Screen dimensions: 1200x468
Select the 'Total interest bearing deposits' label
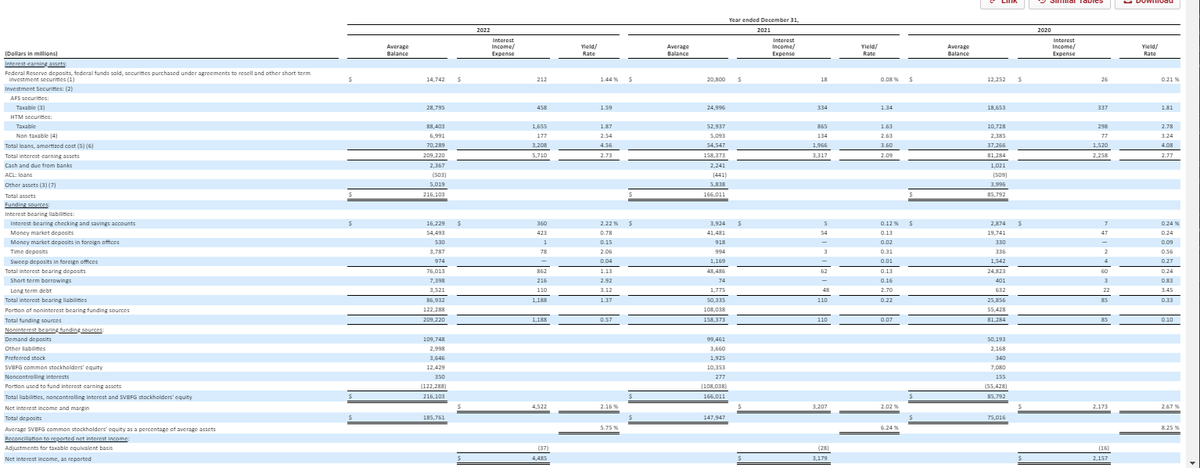click(44, 272)
